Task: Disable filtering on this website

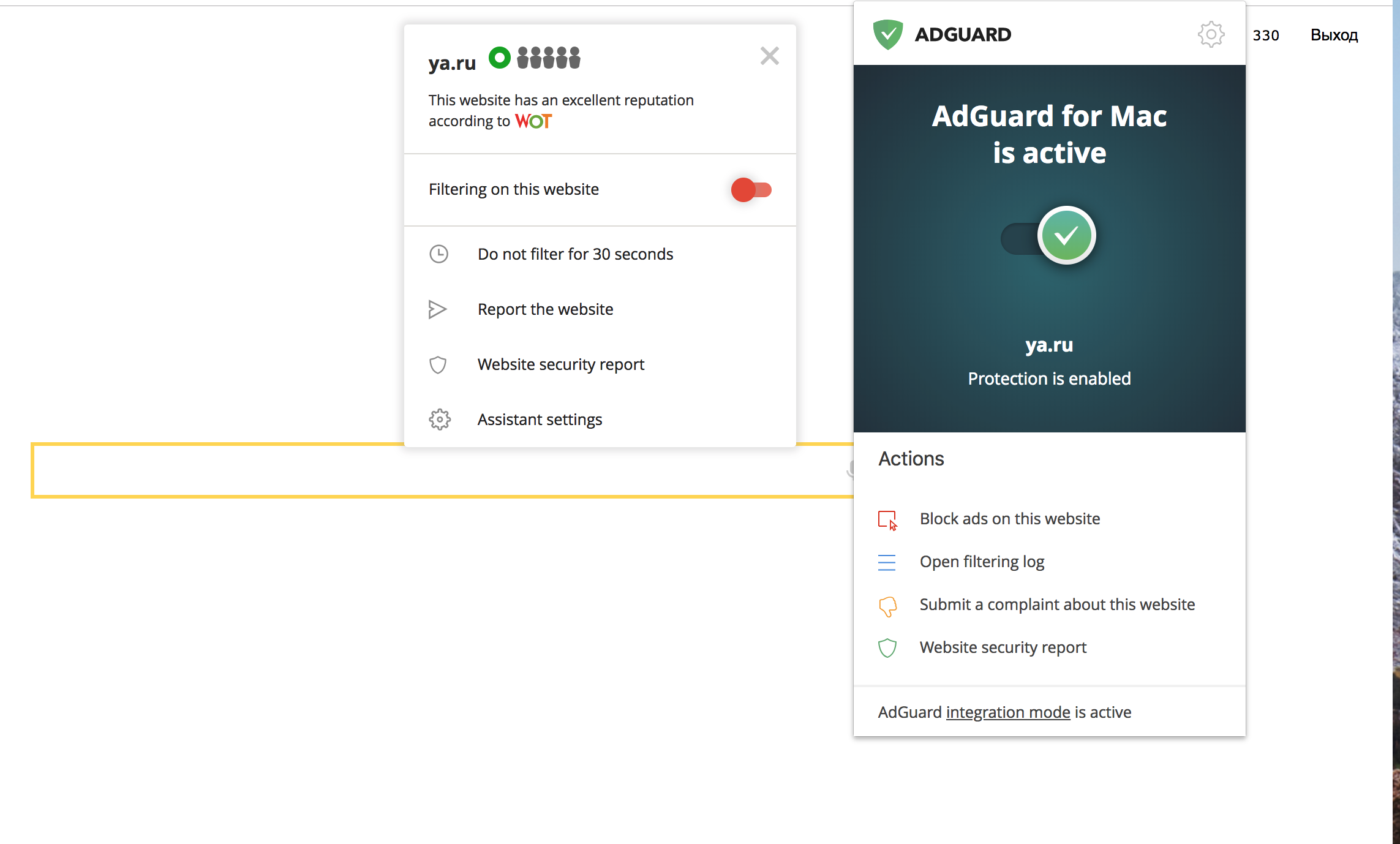Action: 750,190
